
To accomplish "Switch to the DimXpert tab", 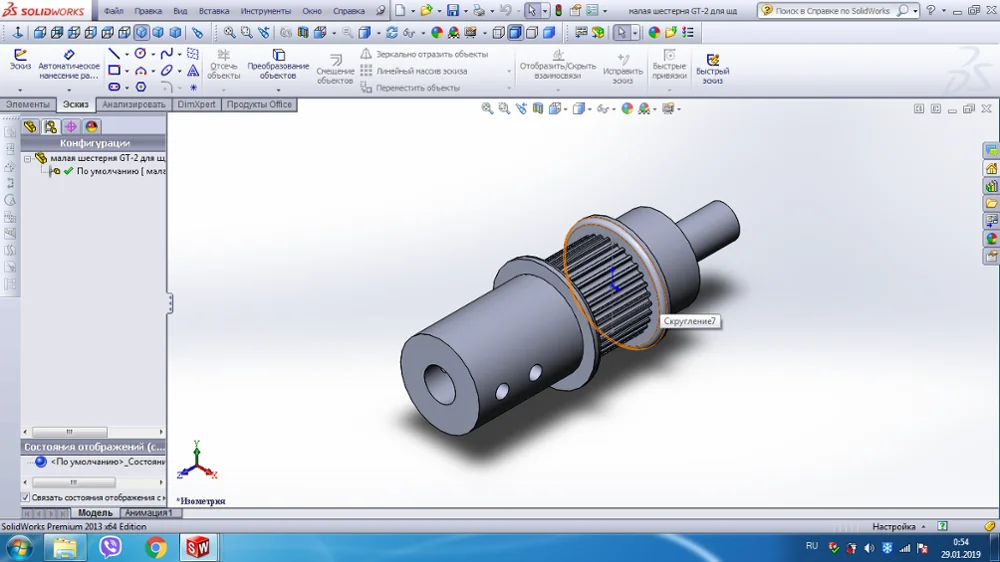I will pos(196,105).
